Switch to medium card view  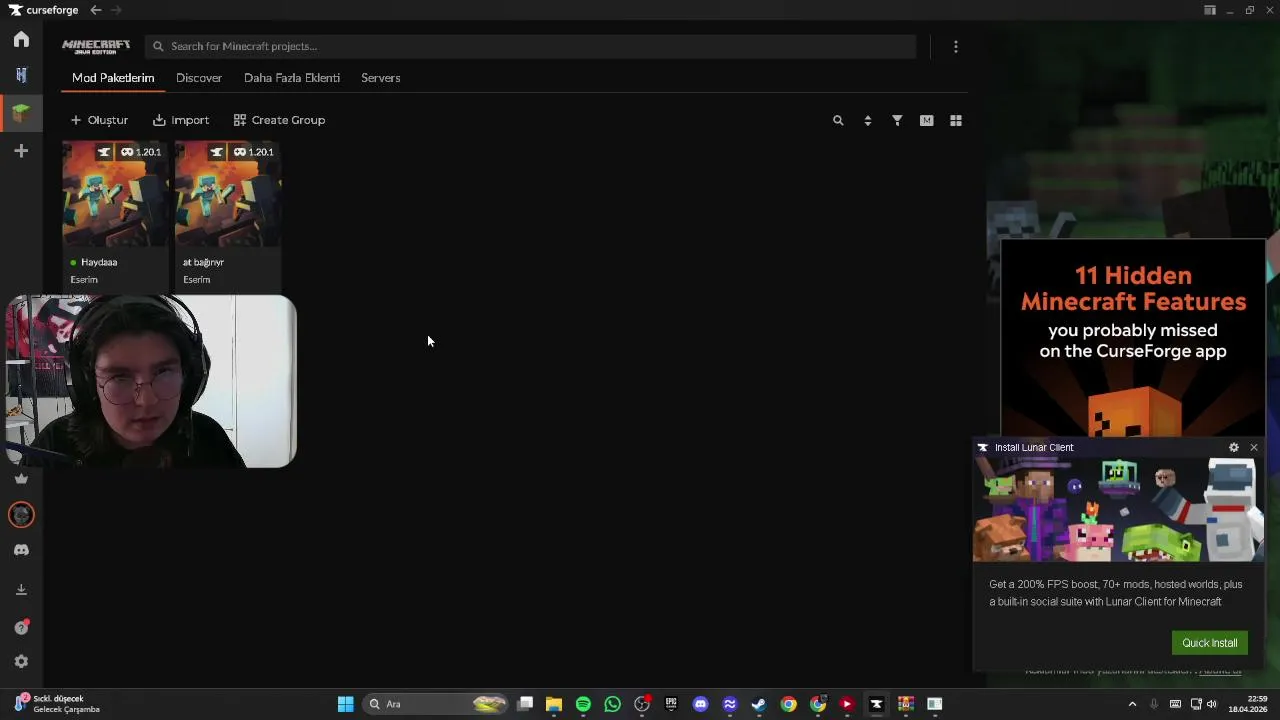click(926, 120)
